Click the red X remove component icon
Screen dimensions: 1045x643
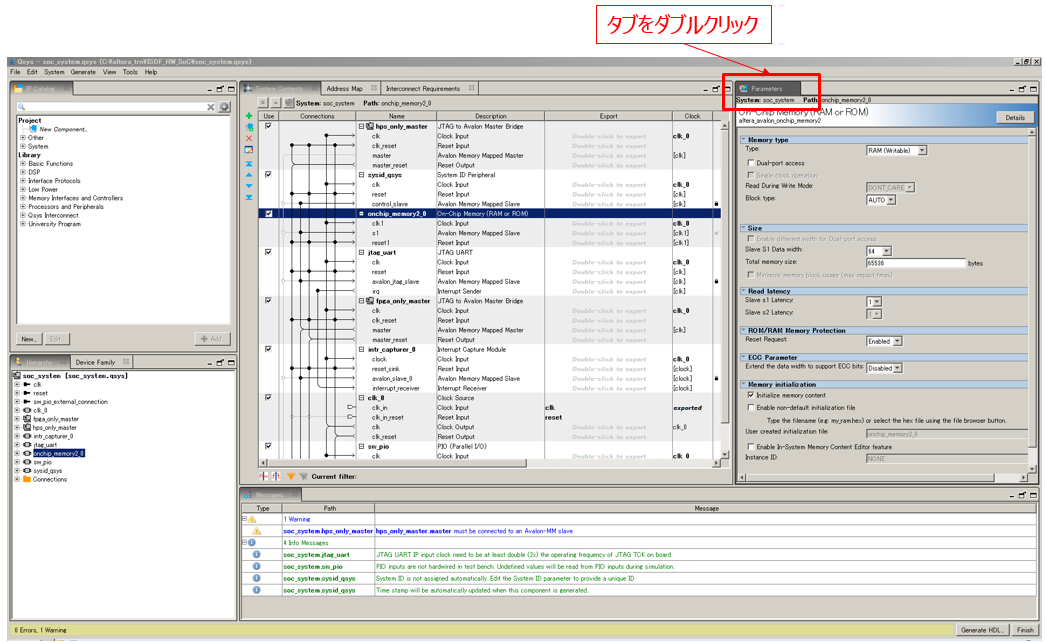(249, 138)
